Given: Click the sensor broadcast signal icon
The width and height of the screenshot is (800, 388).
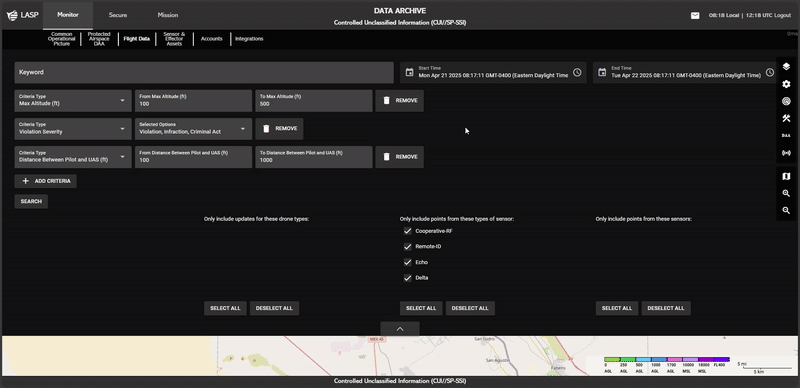Looking at the screenshot, I should [786, 153].
